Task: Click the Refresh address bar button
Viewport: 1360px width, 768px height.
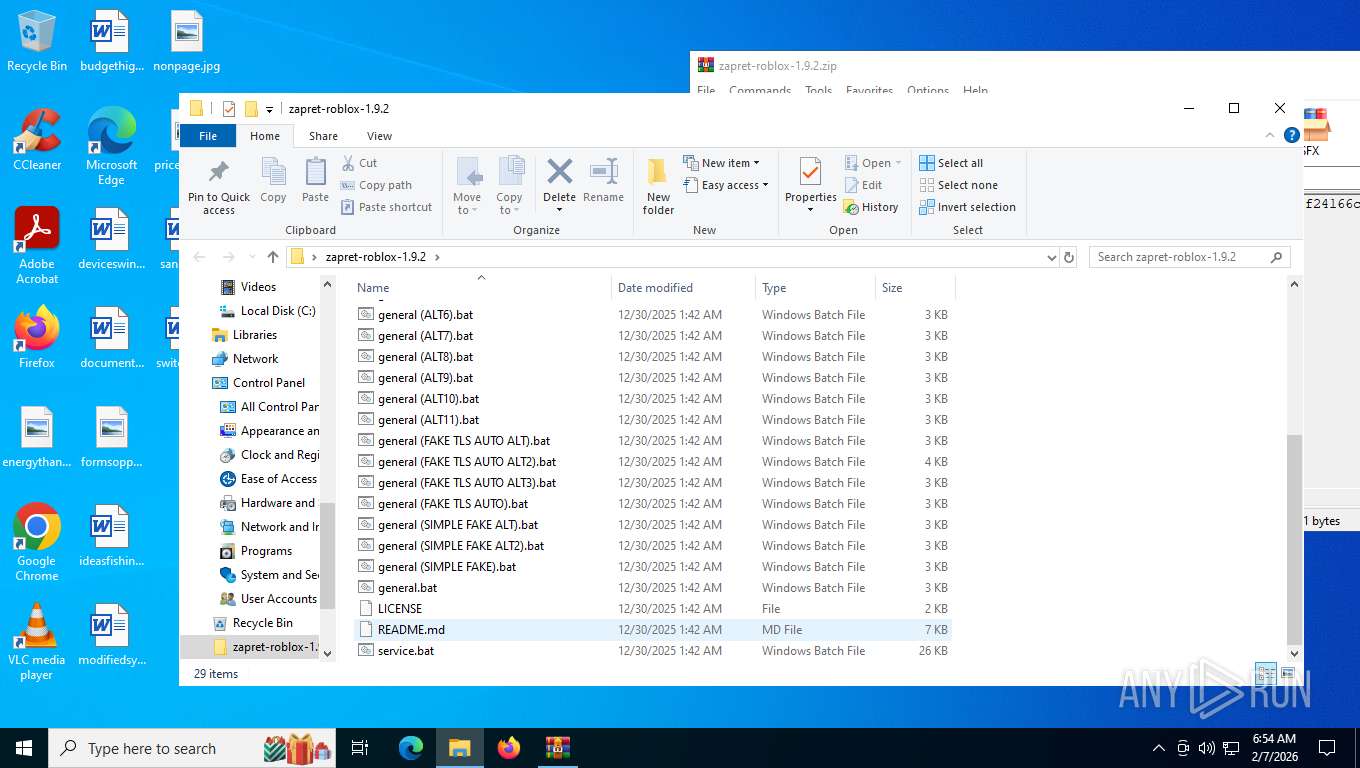Action: 1069,257
